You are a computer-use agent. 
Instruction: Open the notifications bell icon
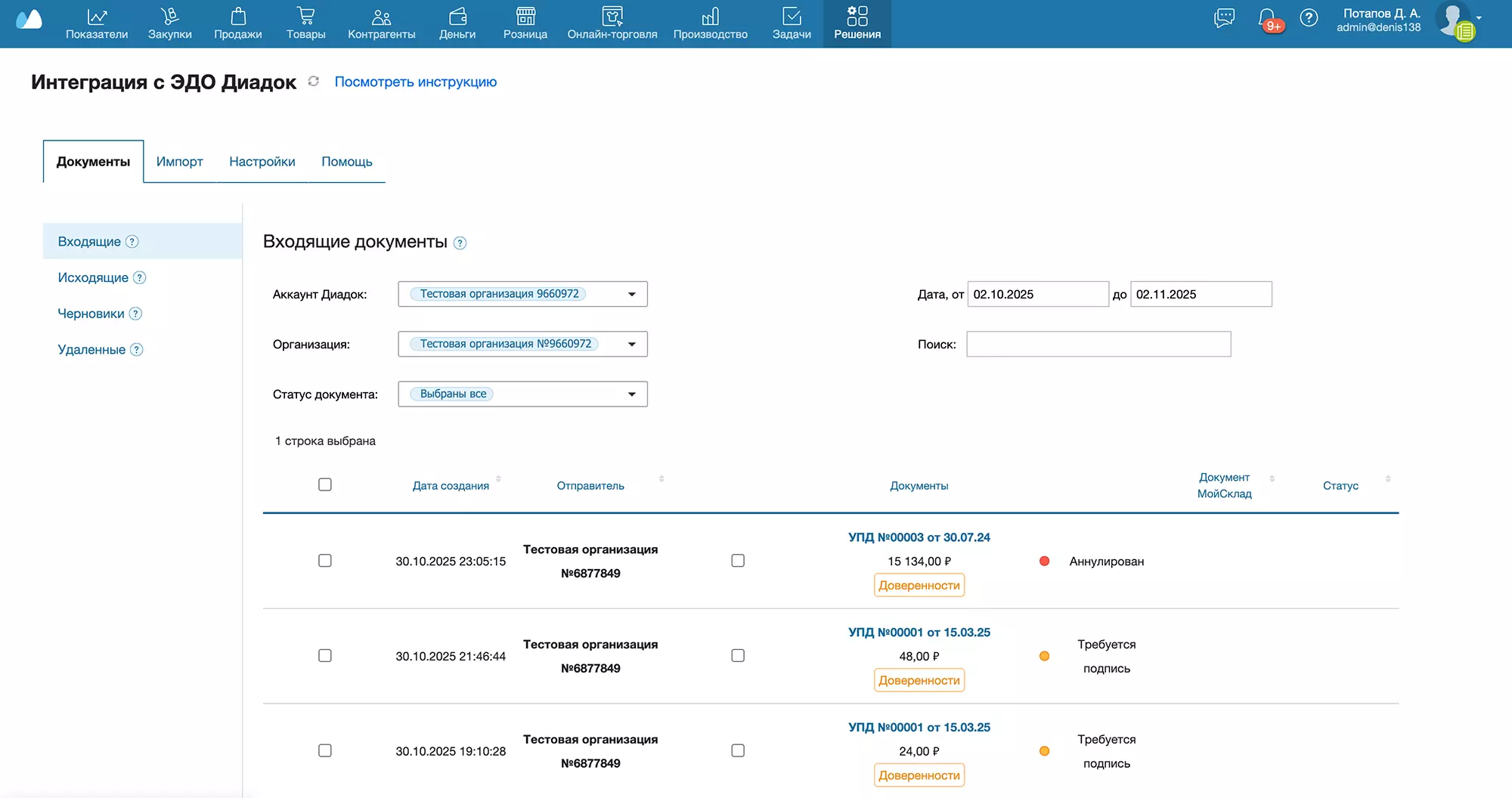point(1267,18)
